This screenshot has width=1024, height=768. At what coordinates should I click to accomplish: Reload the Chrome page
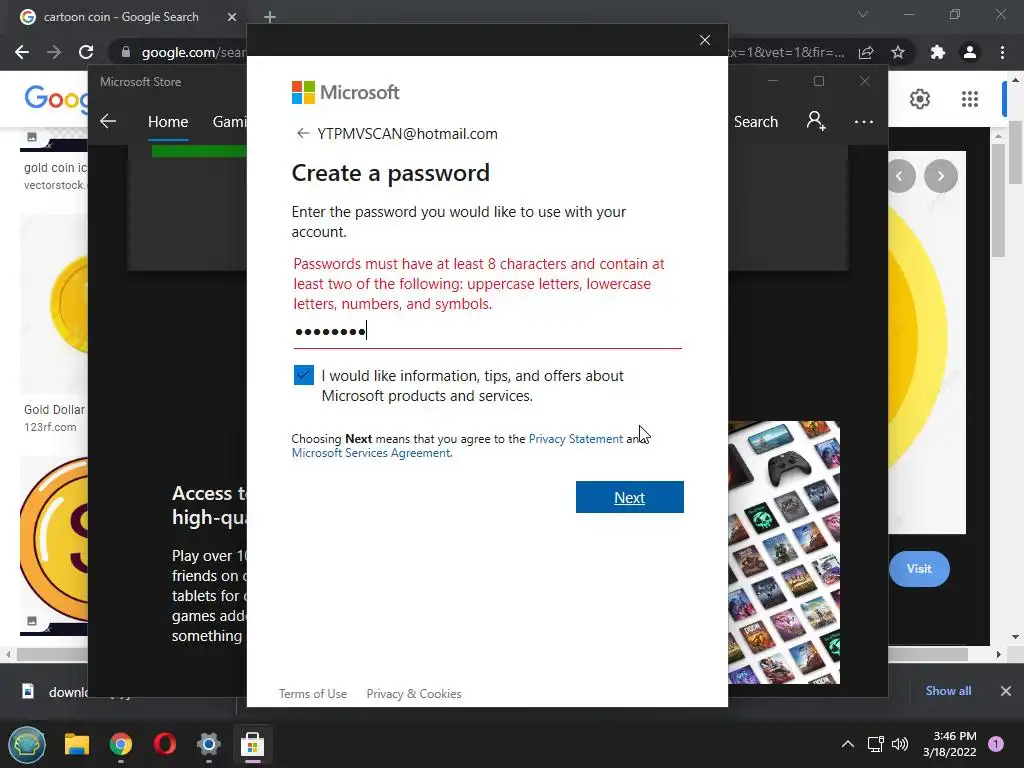[x=86, y=52]
